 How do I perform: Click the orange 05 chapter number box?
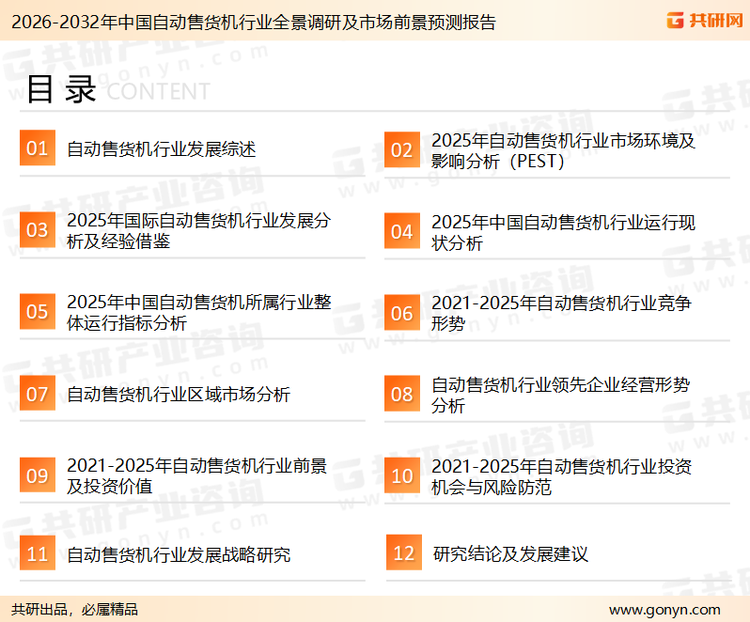(37, 311)
